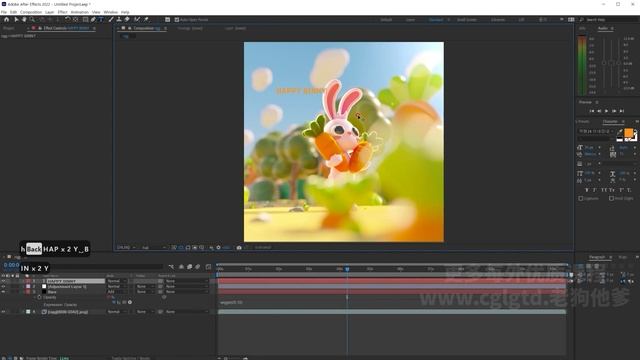The height and width of the screenshot is (360, 640).
Task: Select the Selection (arrow) tool
Action: 16,19
